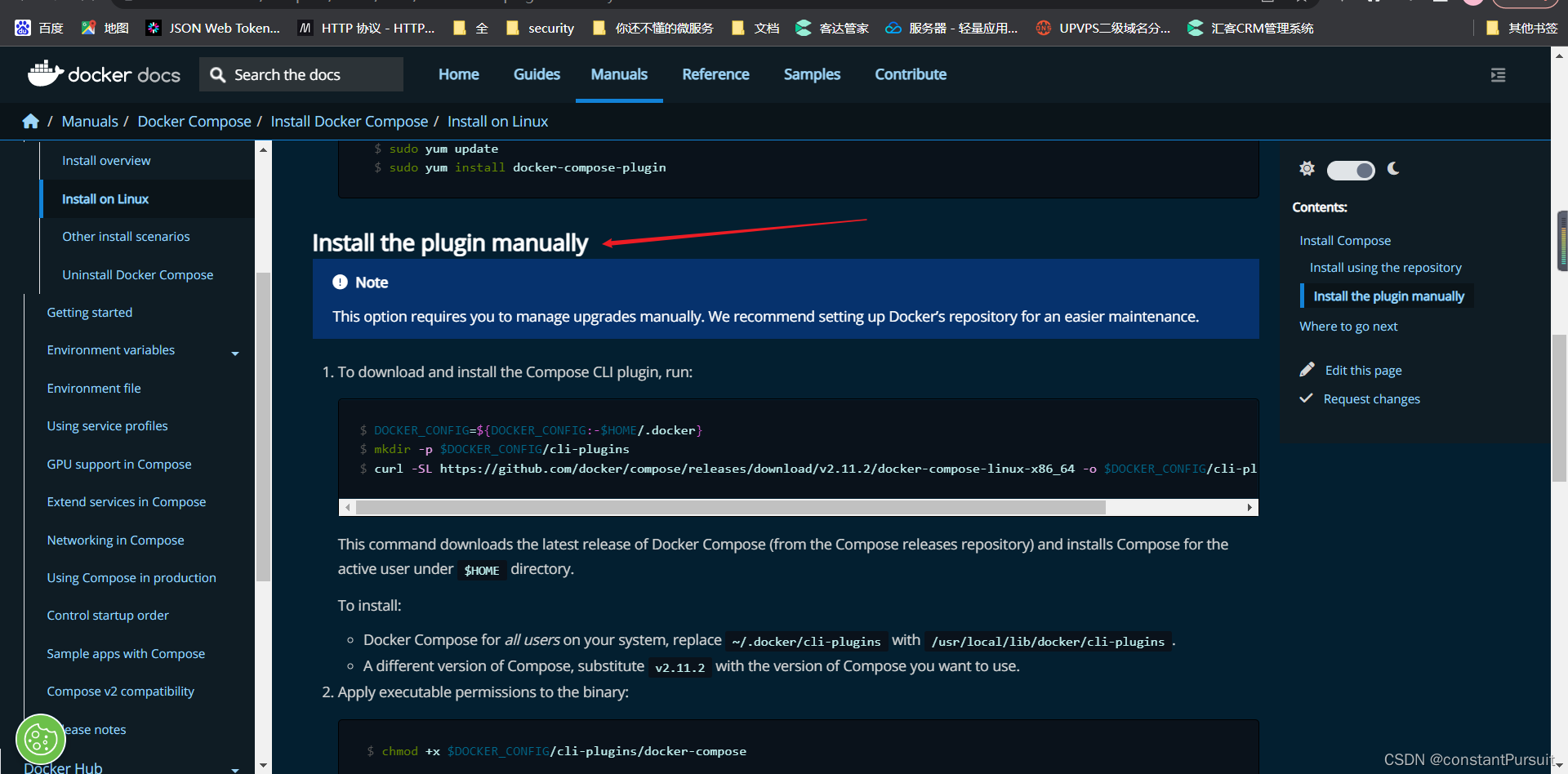Open the UPVPS二级域名 bookmark
The height and width of the screenshot is (774, 1568).
pyautogui.click(x=1102, y=28)
